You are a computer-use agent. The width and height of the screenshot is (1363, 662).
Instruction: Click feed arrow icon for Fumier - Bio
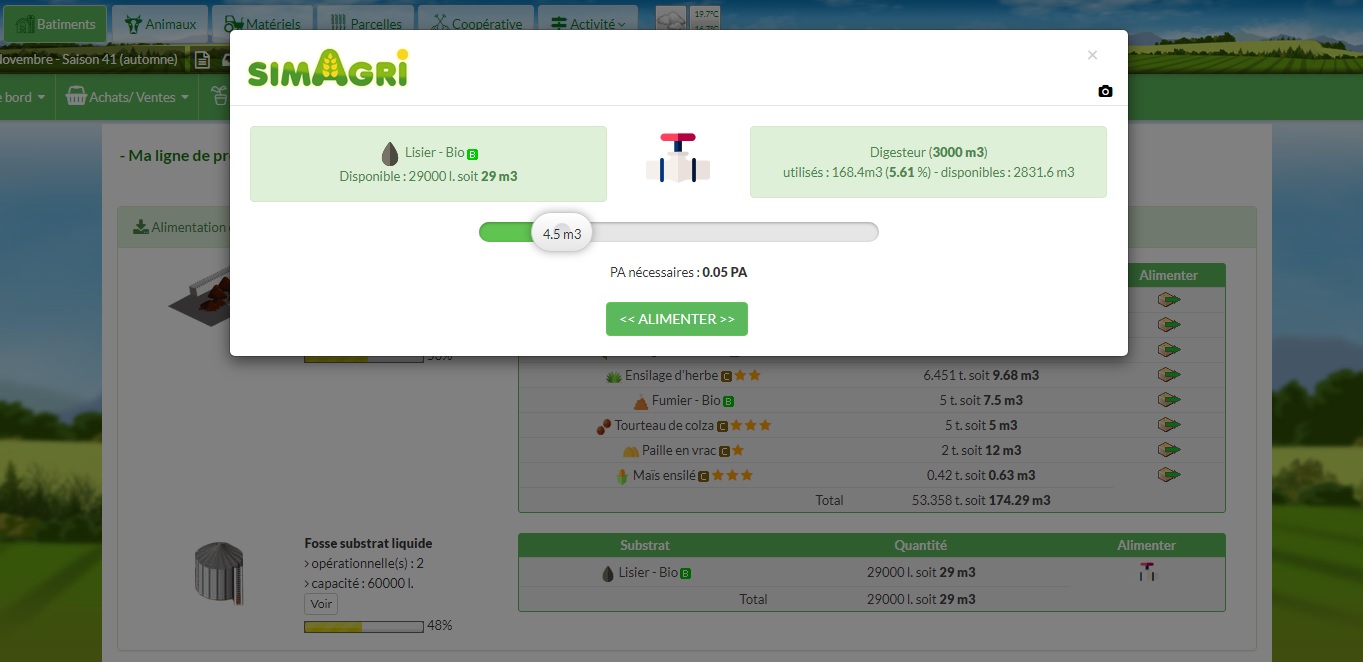1169,400
